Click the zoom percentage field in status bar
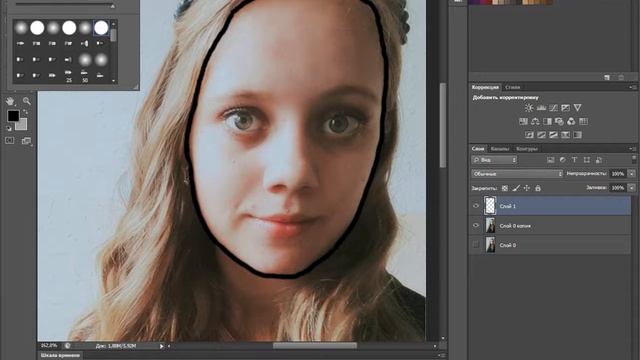This screenshot has width=640, height=360. pos(49,346)
